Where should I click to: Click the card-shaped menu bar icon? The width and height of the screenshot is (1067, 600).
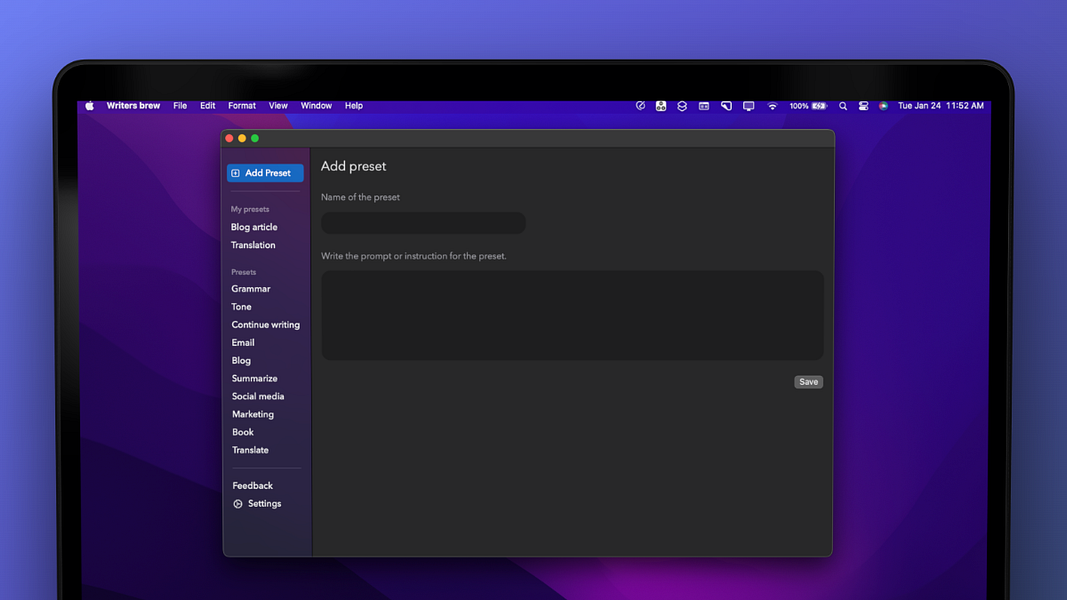coord(704,105)
